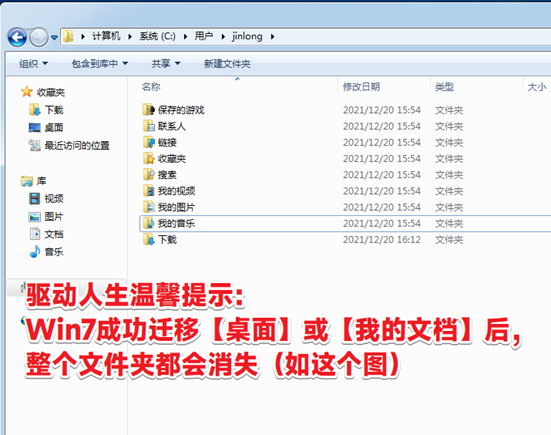Click the 我的图片 folder icon
The width and height of the screenshot is (551, 435).
click(x=149, y=207)
